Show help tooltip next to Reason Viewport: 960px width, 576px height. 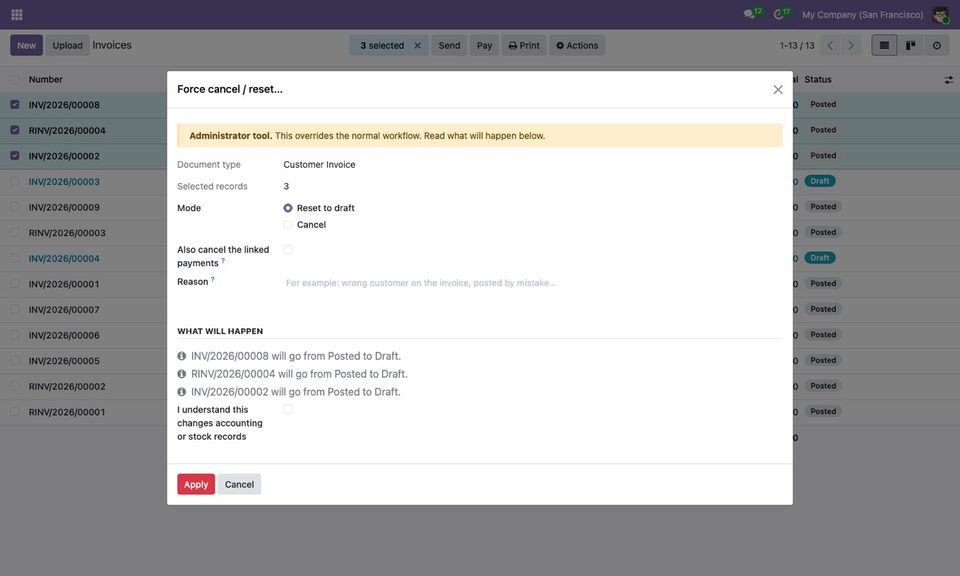coord(212,280)
